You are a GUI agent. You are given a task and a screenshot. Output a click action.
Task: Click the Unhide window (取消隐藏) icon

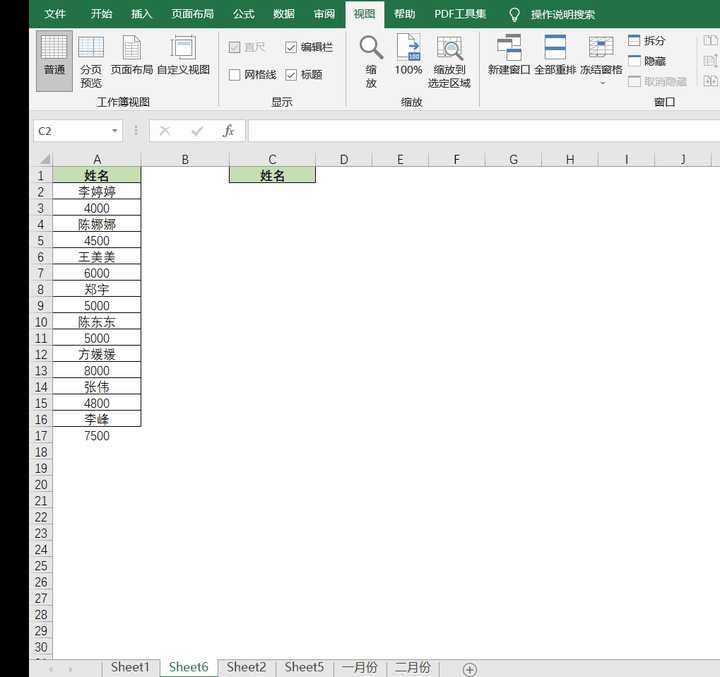click(634, 82)
